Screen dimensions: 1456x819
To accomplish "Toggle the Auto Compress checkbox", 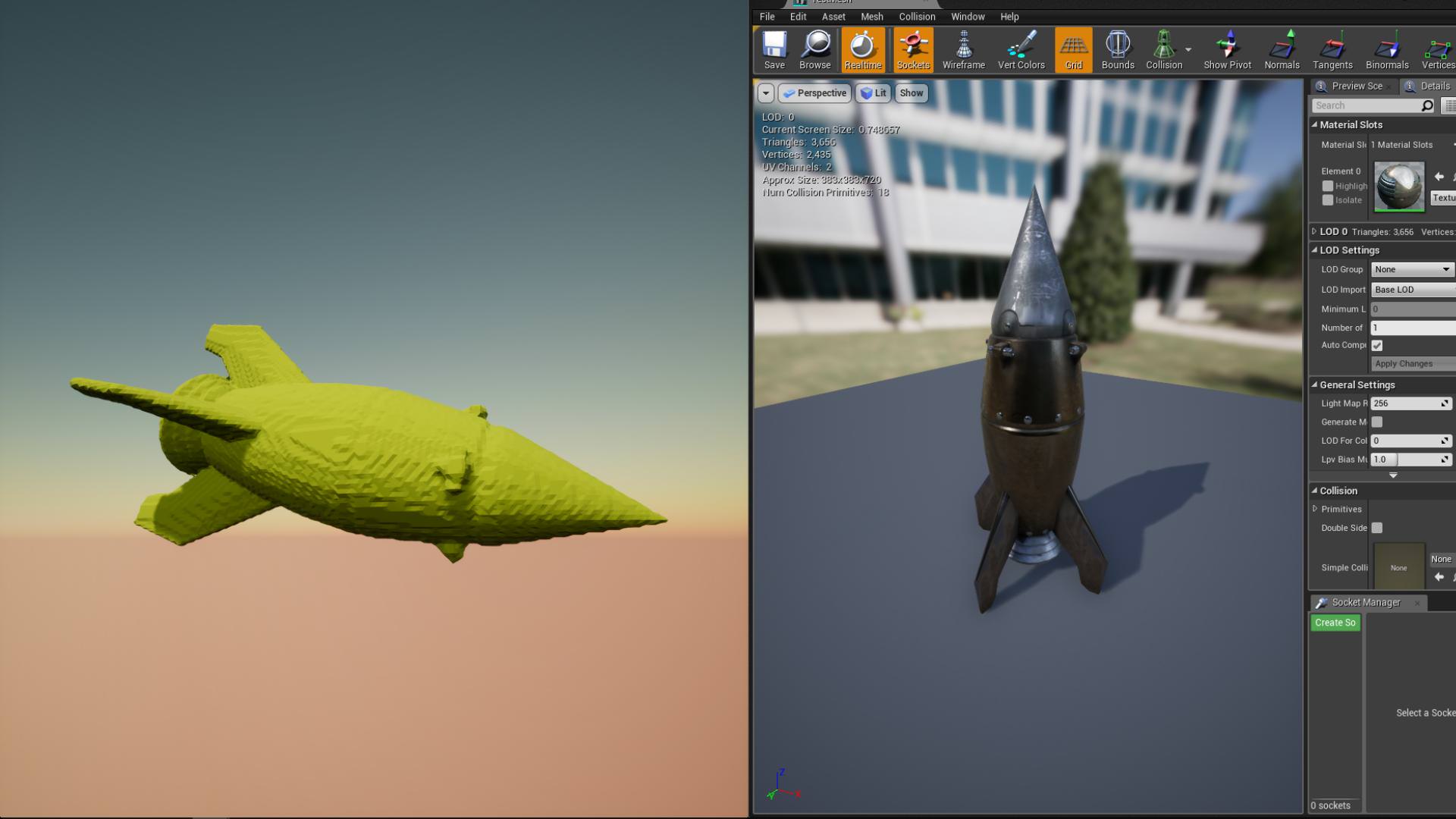I will [x=1377, y=345].
